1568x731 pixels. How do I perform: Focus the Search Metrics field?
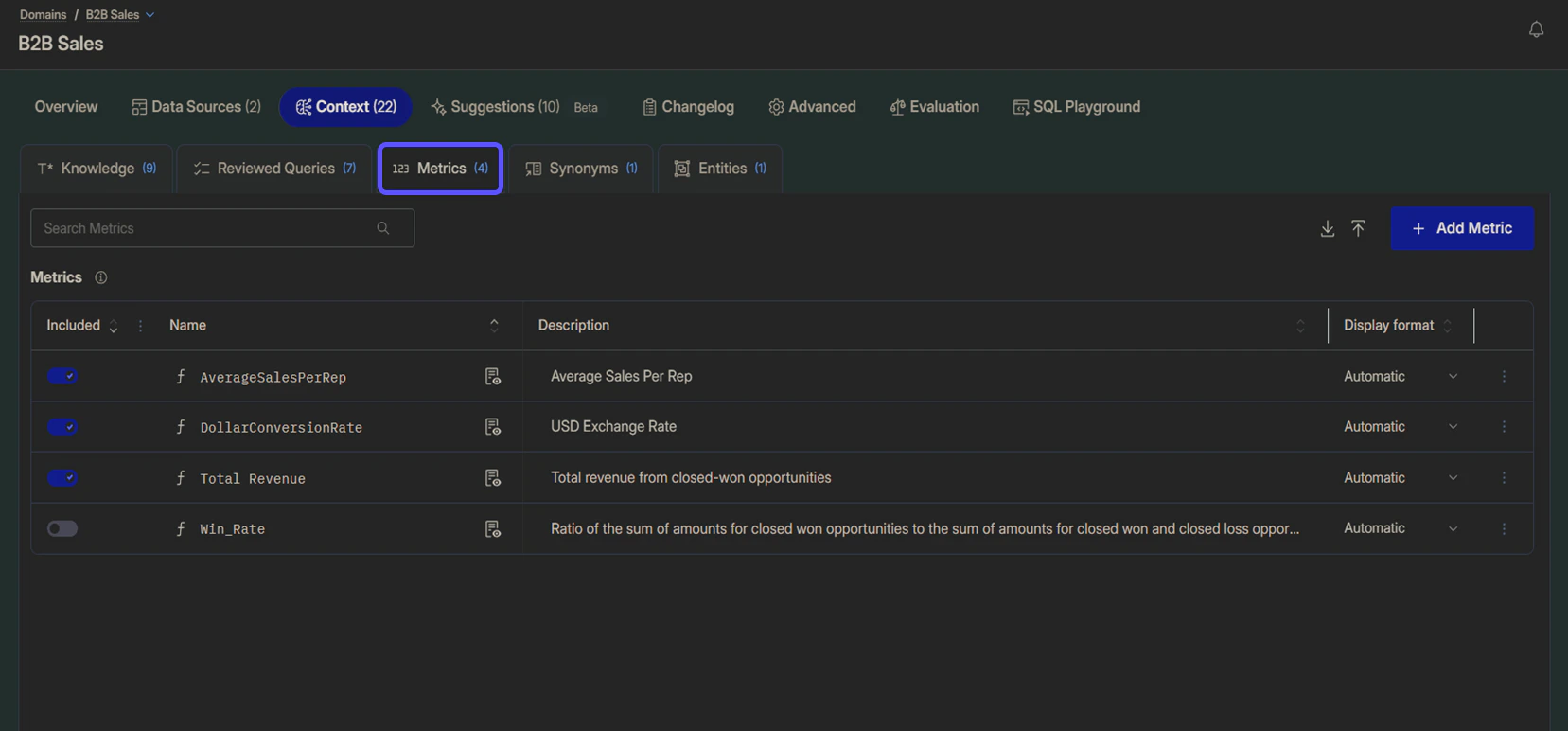point(222,228)
